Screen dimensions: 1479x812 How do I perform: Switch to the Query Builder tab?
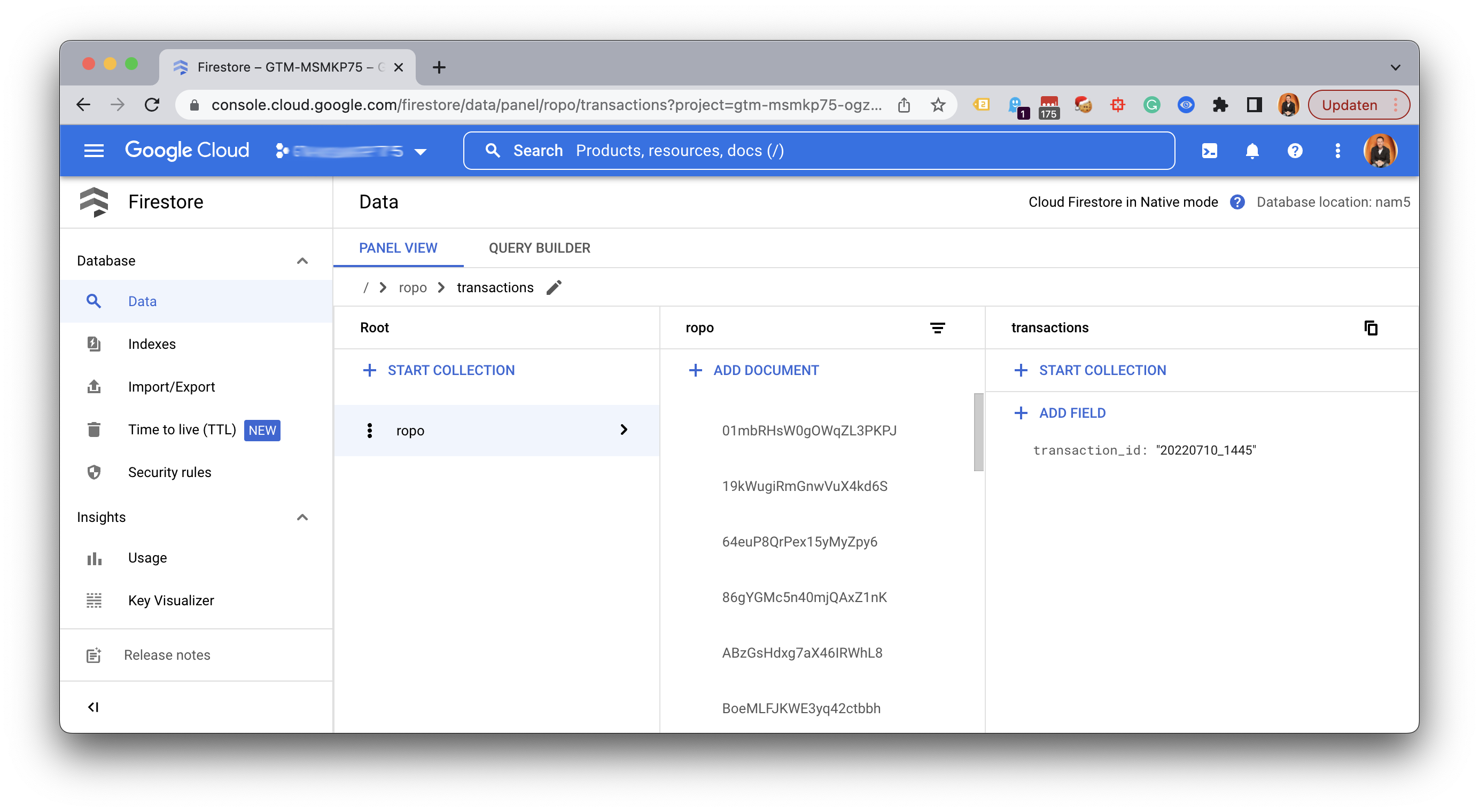(539, 248)
